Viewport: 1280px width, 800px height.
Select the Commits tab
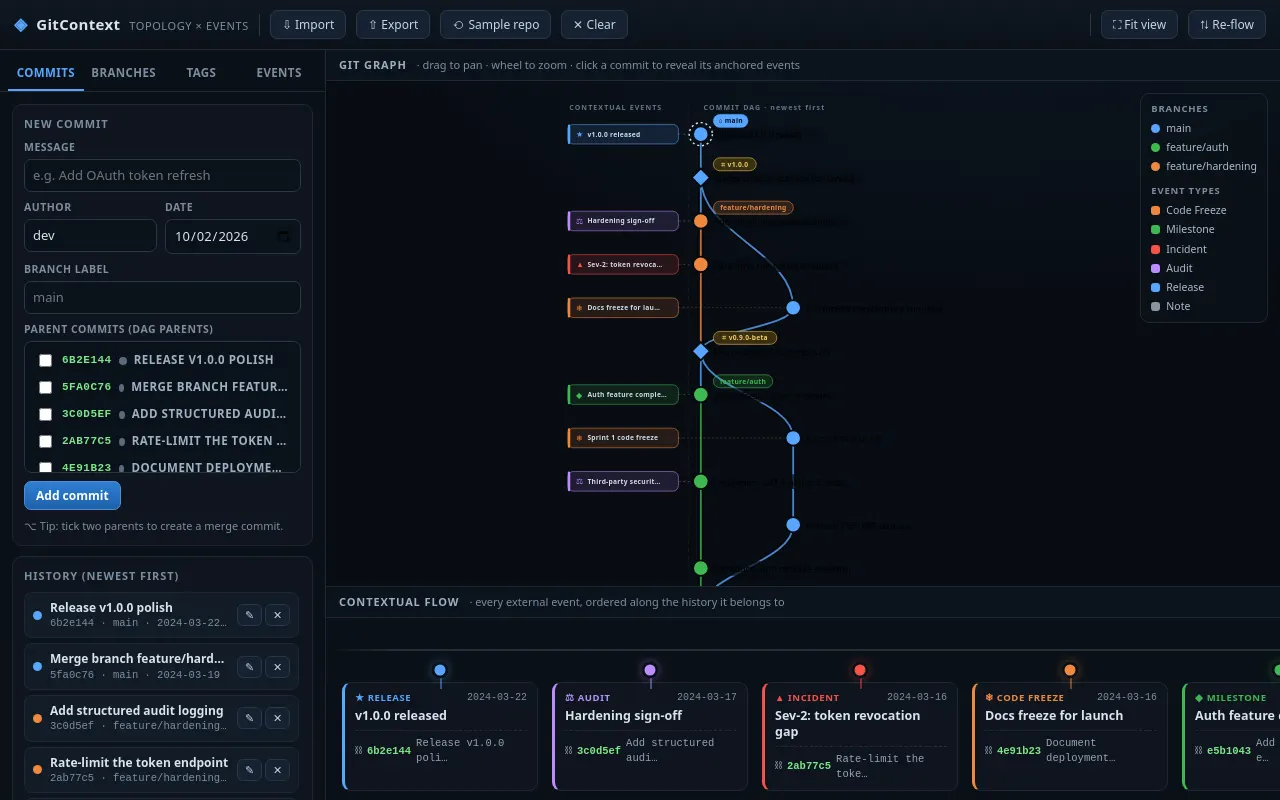tap(46, 72)
